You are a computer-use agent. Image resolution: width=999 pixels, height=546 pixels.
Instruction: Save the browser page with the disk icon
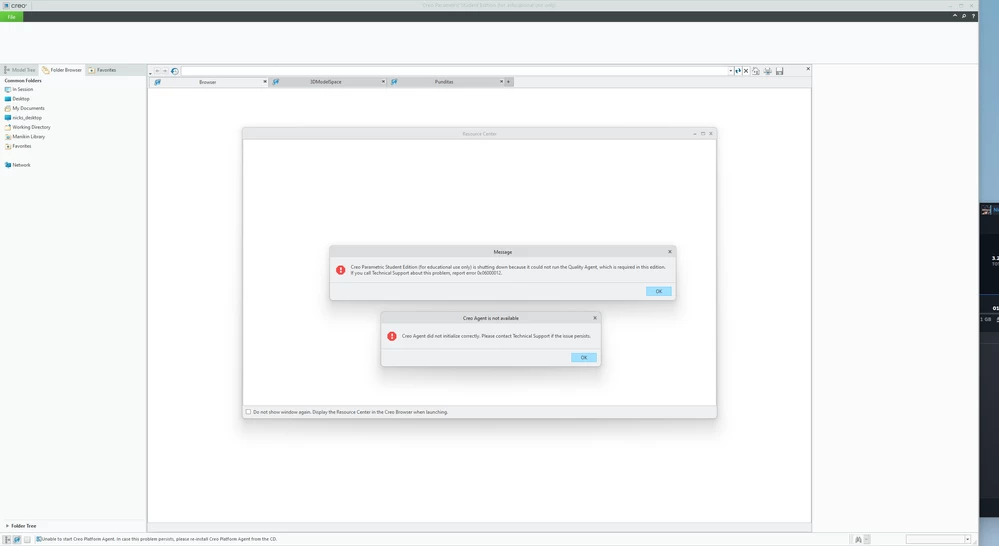779,71
